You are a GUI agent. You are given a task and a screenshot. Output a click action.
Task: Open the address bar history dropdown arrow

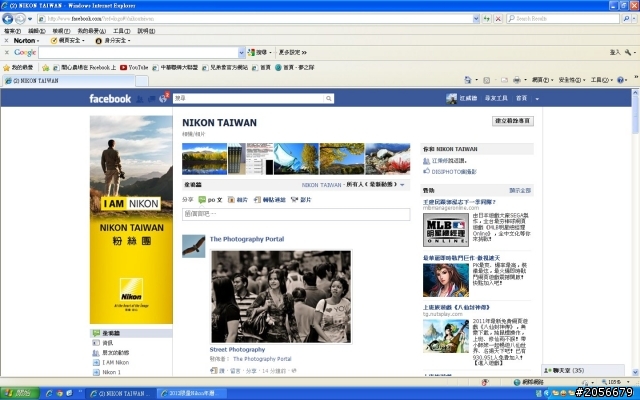476,18
